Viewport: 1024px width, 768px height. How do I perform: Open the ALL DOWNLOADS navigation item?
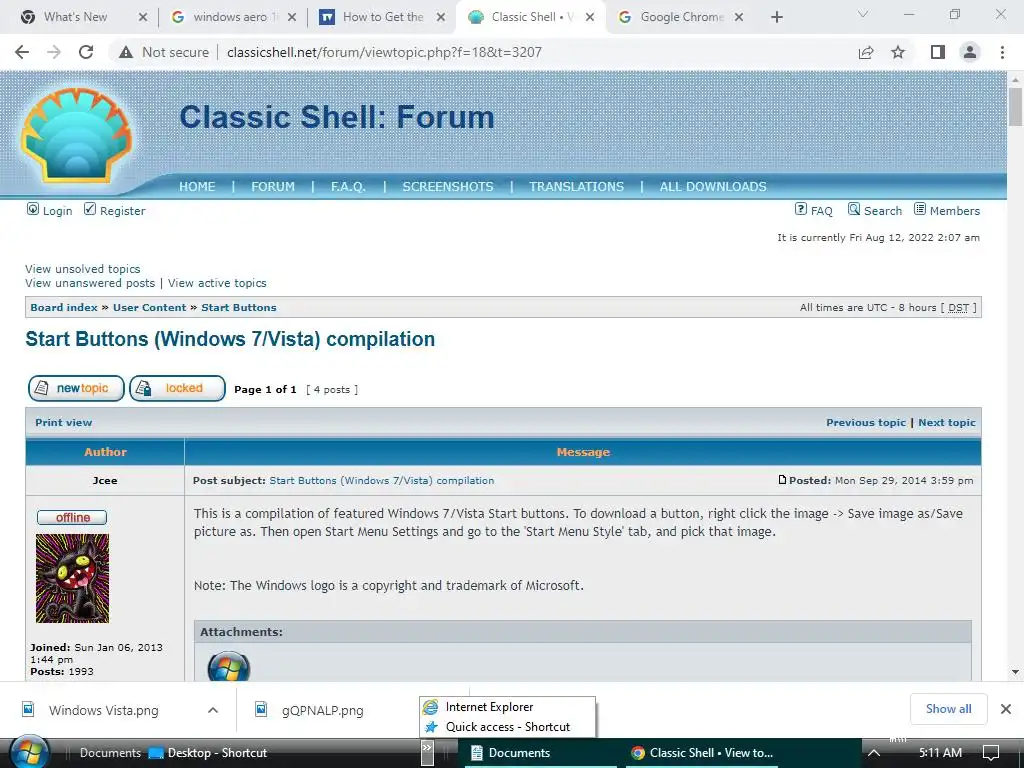click(713, 187)
